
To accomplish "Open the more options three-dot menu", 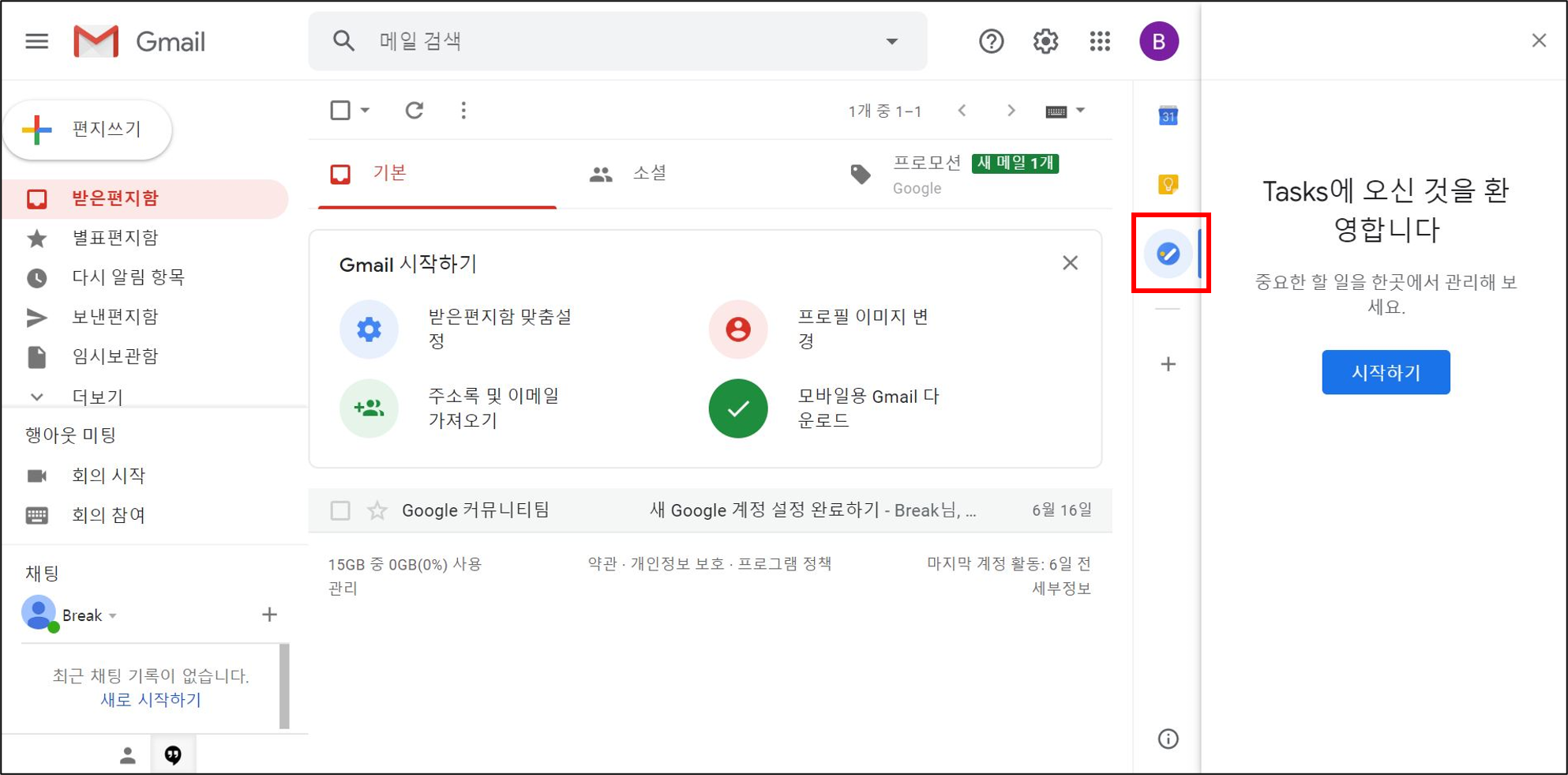I will click(x=463, y=111).
